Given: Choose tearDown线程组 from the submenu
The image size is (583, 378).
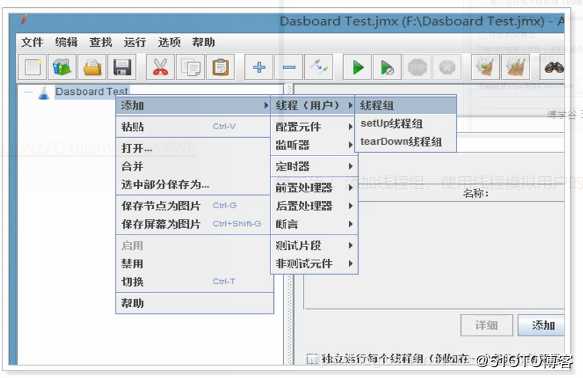Looking at the screenshot, I should click(406, 142).
